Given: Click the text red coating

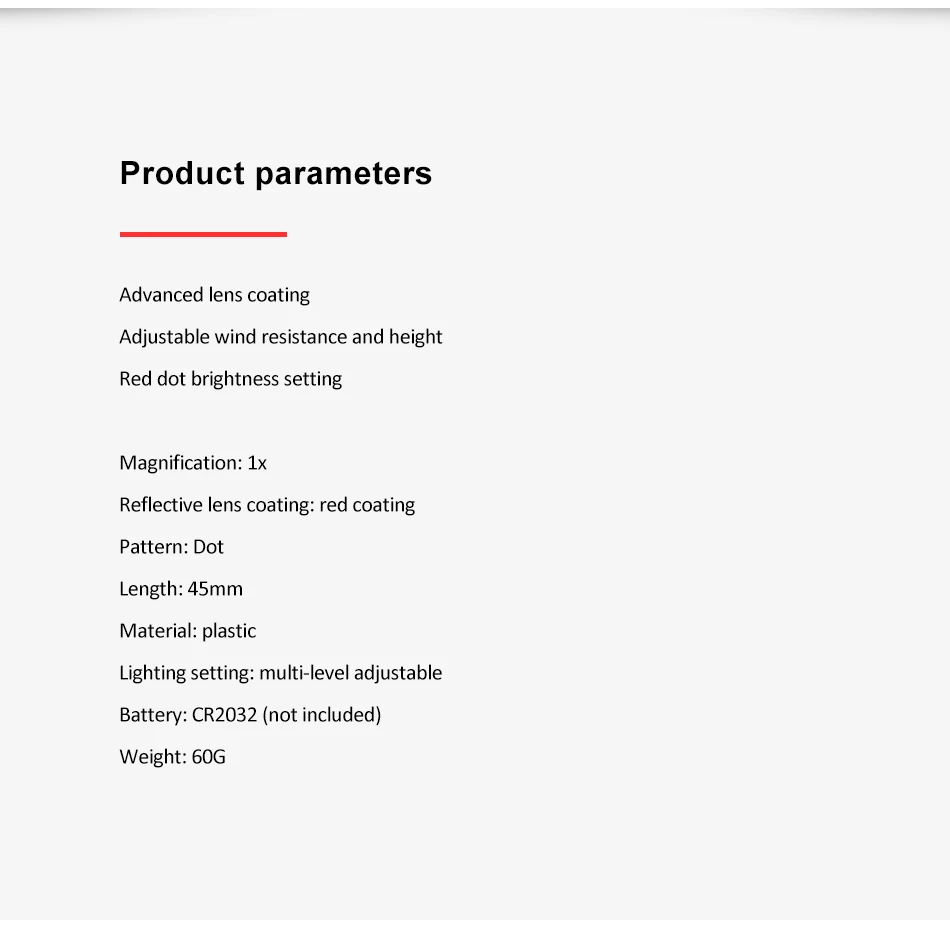Looking at the screenshot, I should [367, 505].
